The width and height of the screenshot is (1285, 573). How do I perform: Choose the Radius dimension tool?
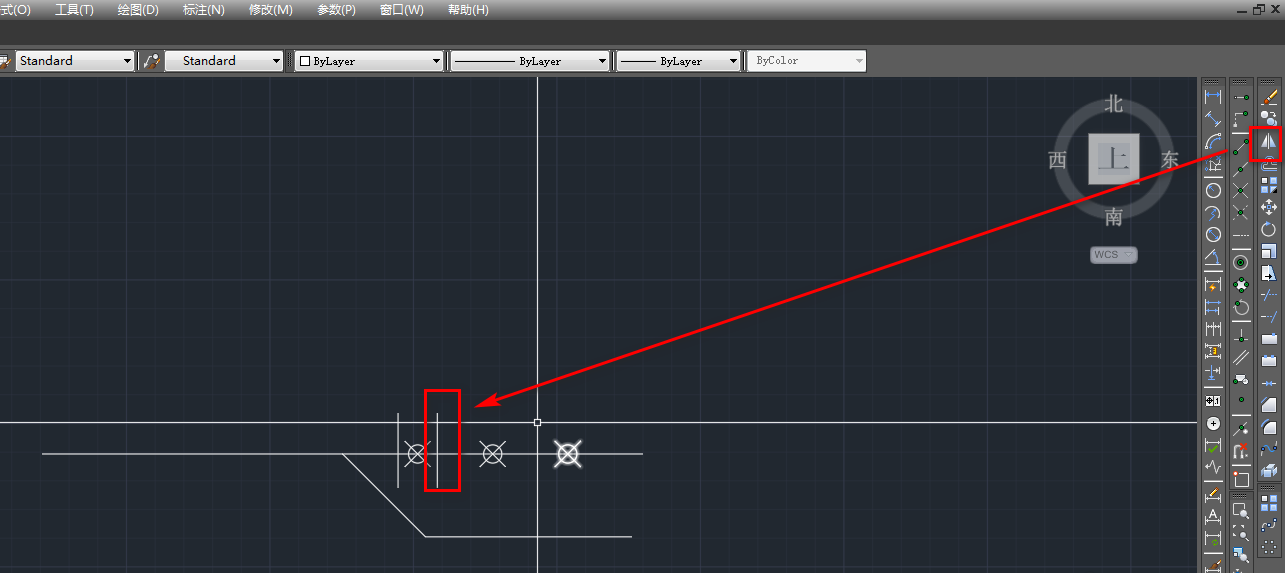point(1213,189)
